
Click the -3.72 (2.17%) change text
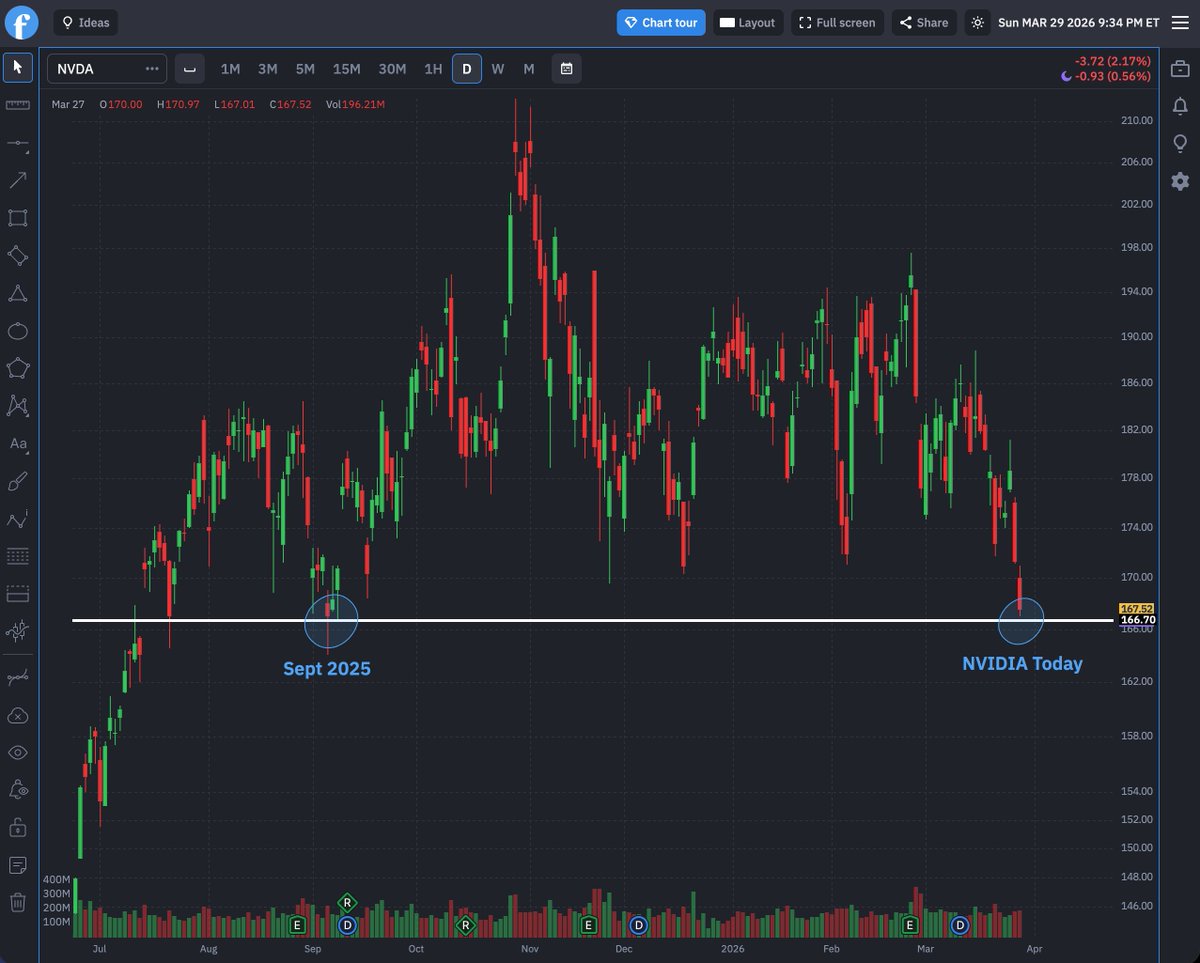1113,61
